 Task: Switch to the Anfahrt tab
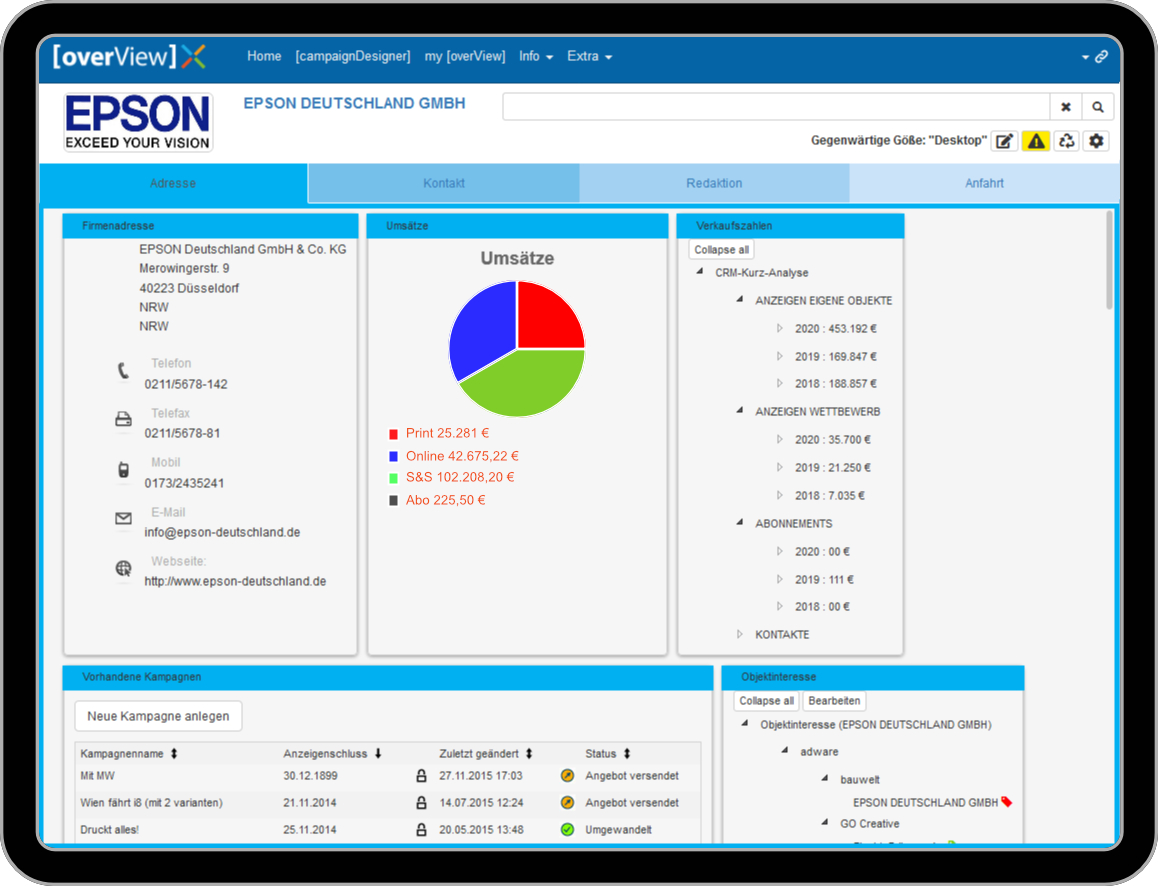click(x=984, y=183)
